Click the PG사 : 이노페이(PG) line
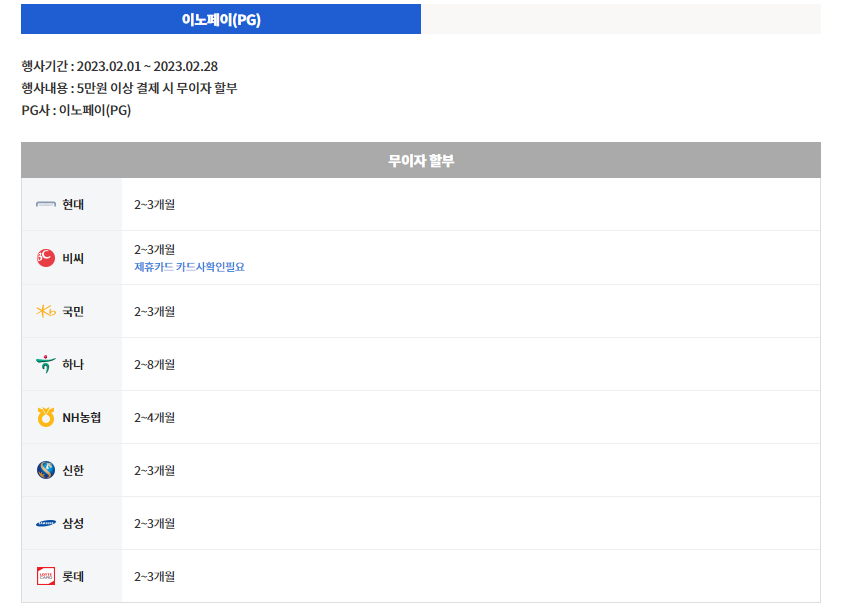The height and width of the screenshot is (612, 843). point(76,110)
